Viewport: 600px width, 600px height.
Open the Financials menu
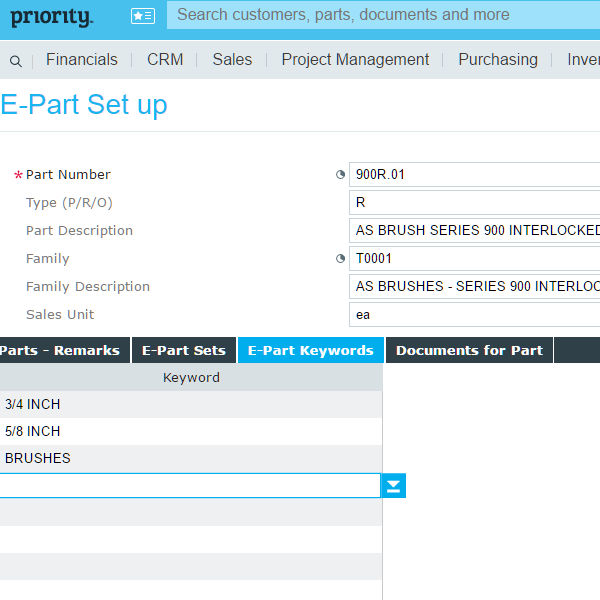pos(81,60)
